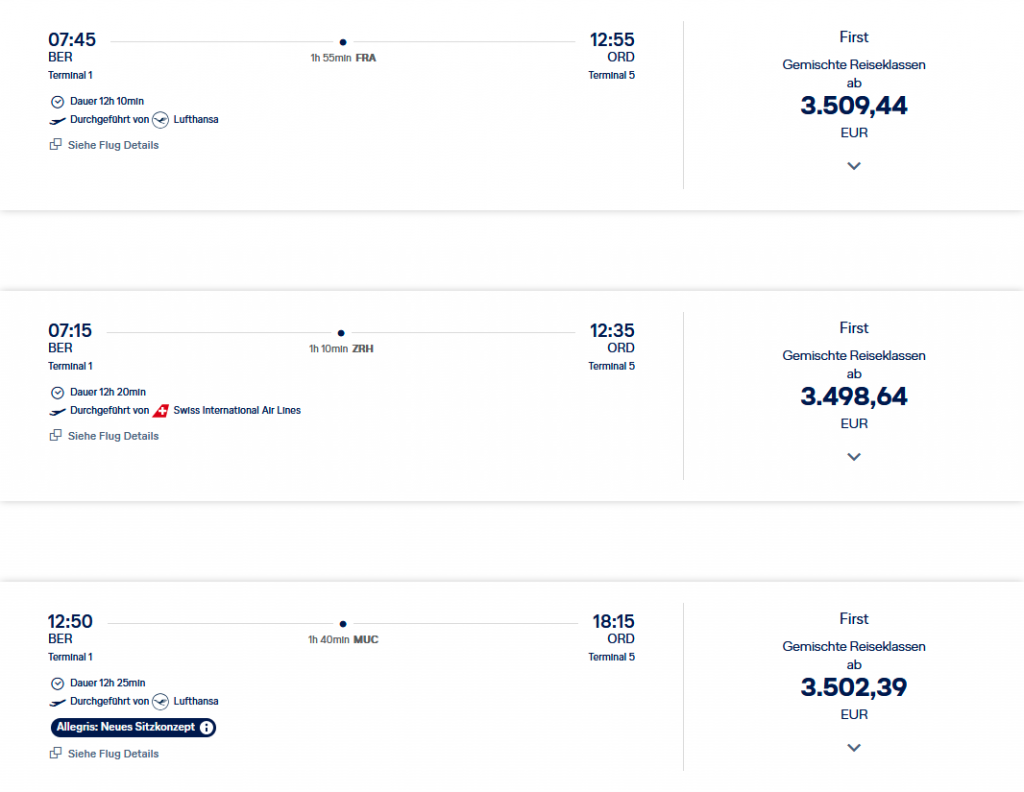1024x792 pixels.
Task: Click the clock icon beside Dauer 12h 25min
Action: [57, 683]
